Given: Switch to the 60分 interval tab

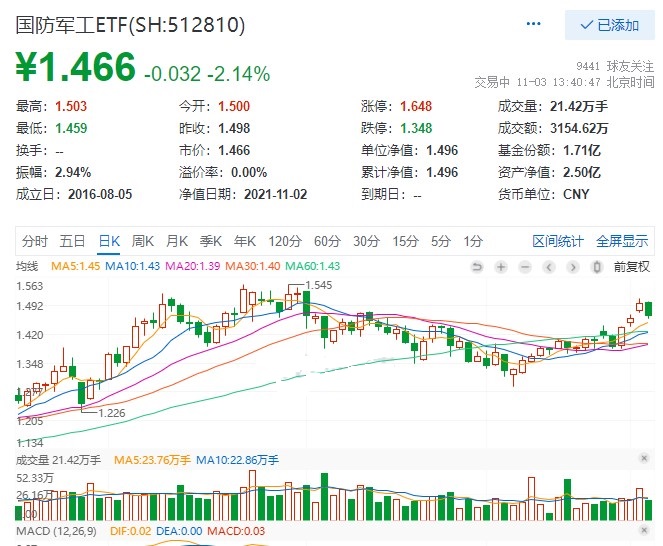Looking at the screenshot, I should point(327,241).
